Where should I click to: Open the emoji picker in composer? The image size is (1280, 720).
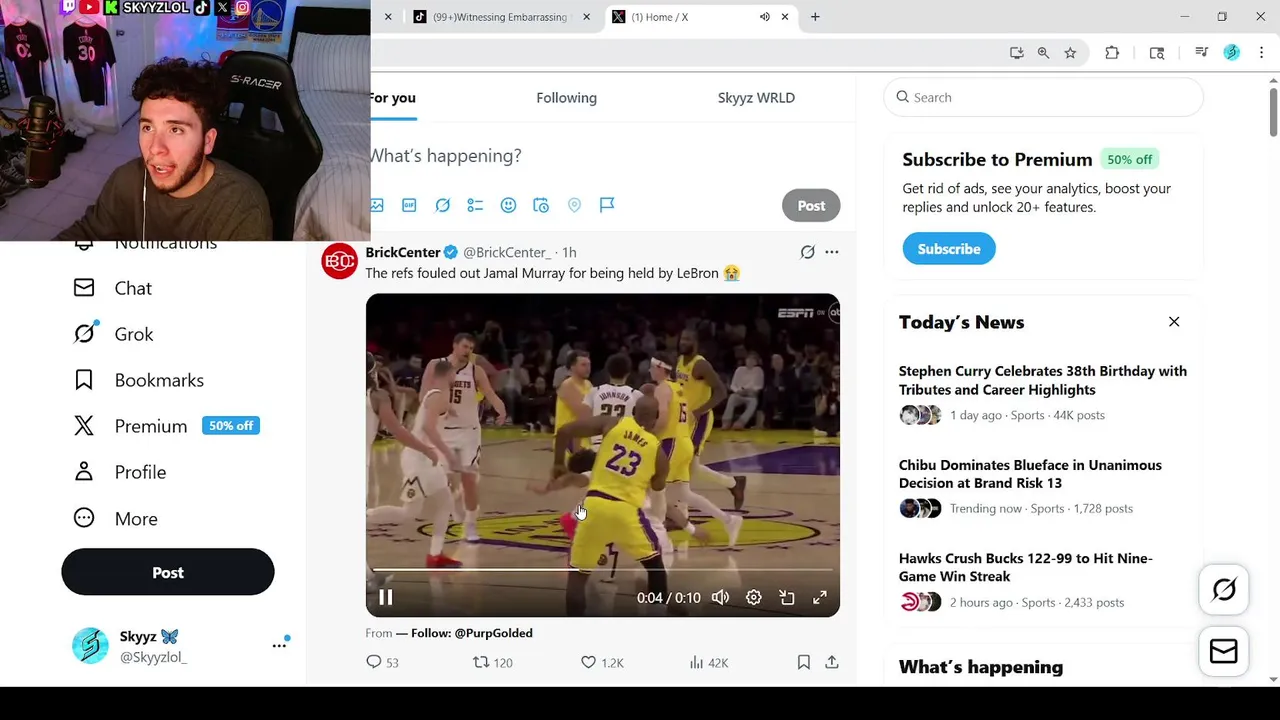508,205
